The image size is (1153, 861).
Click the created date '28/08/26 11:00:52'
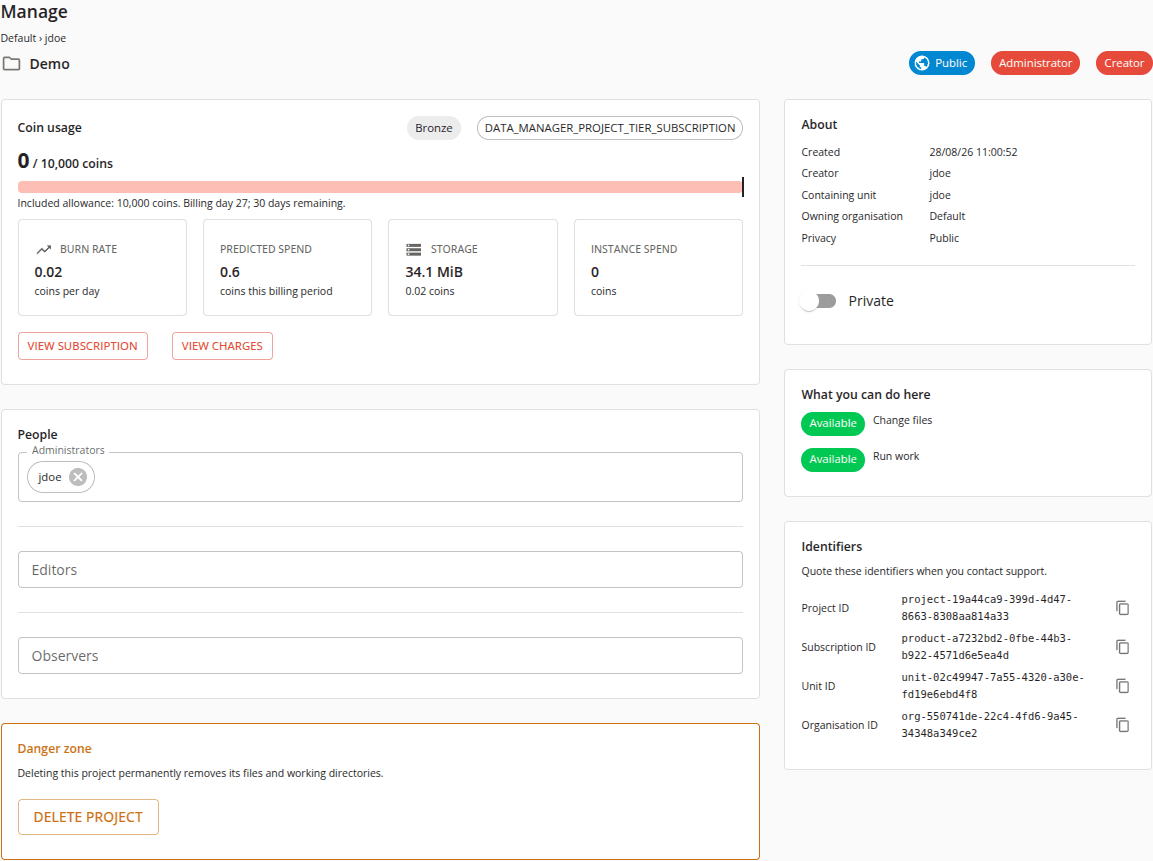[x=973, y=152]
